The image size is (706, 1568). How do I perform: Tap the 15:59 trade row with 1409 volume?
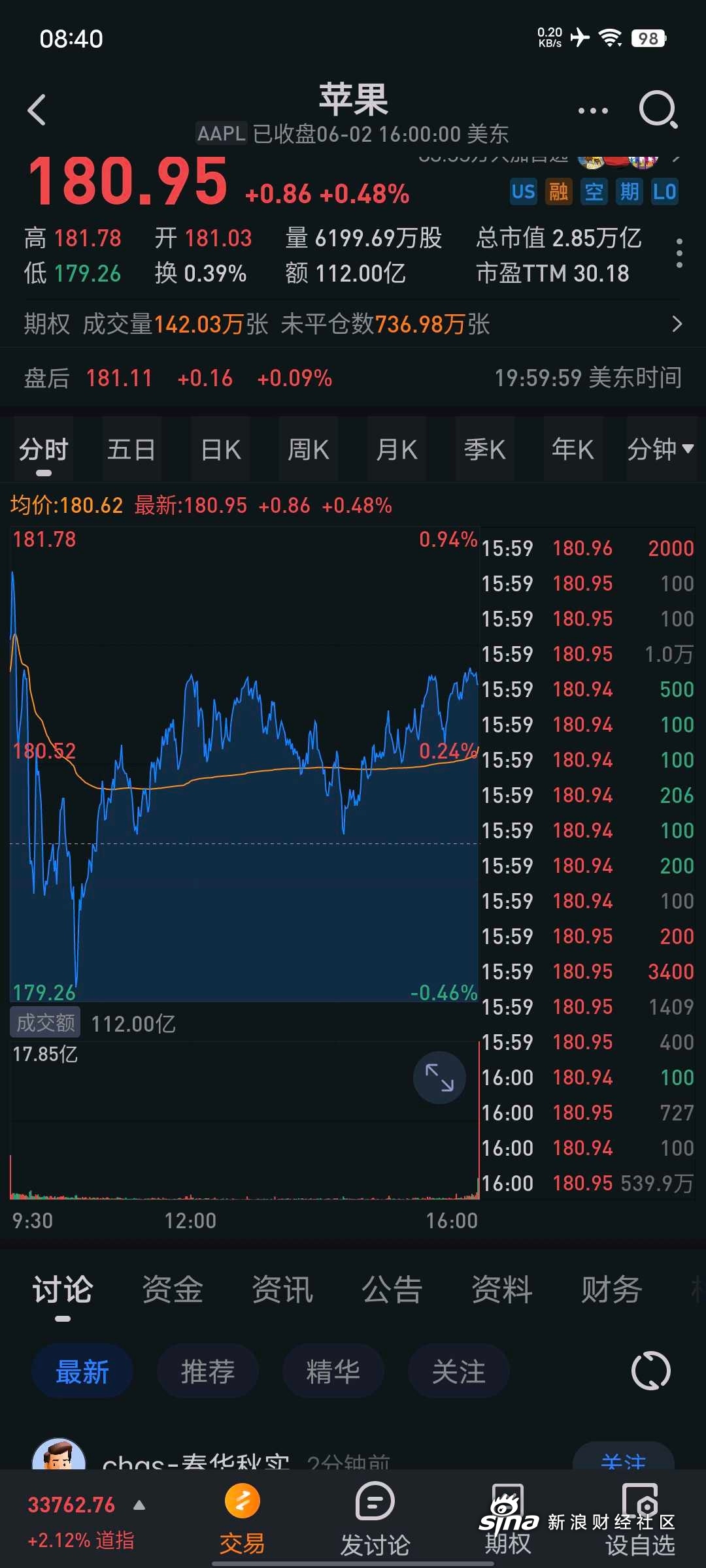pyautogui.click(x=587, y=1007)
